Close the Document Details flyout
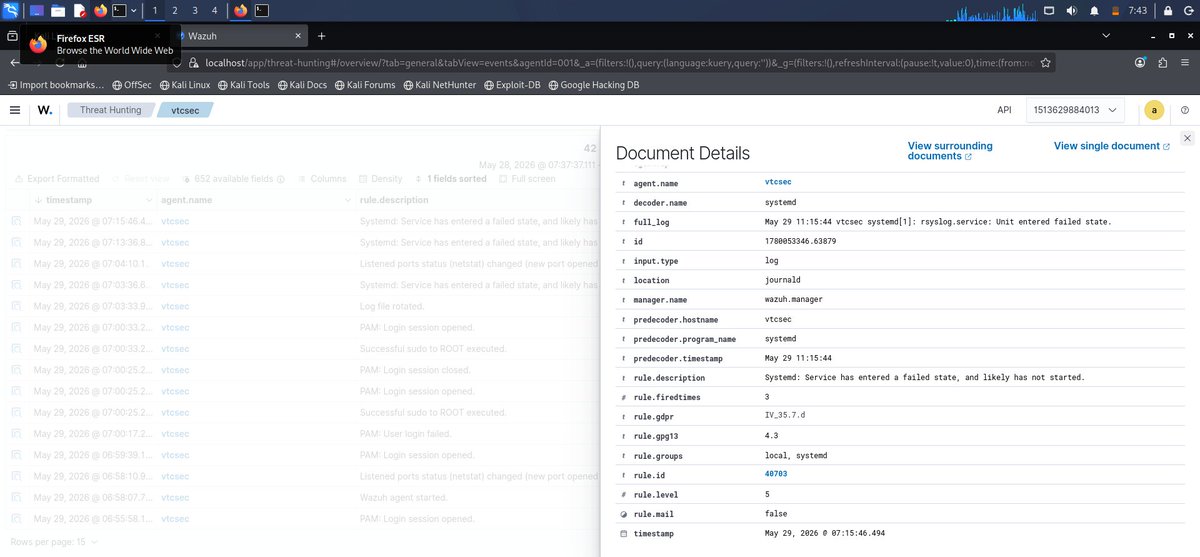 (x=1186, y=138)
